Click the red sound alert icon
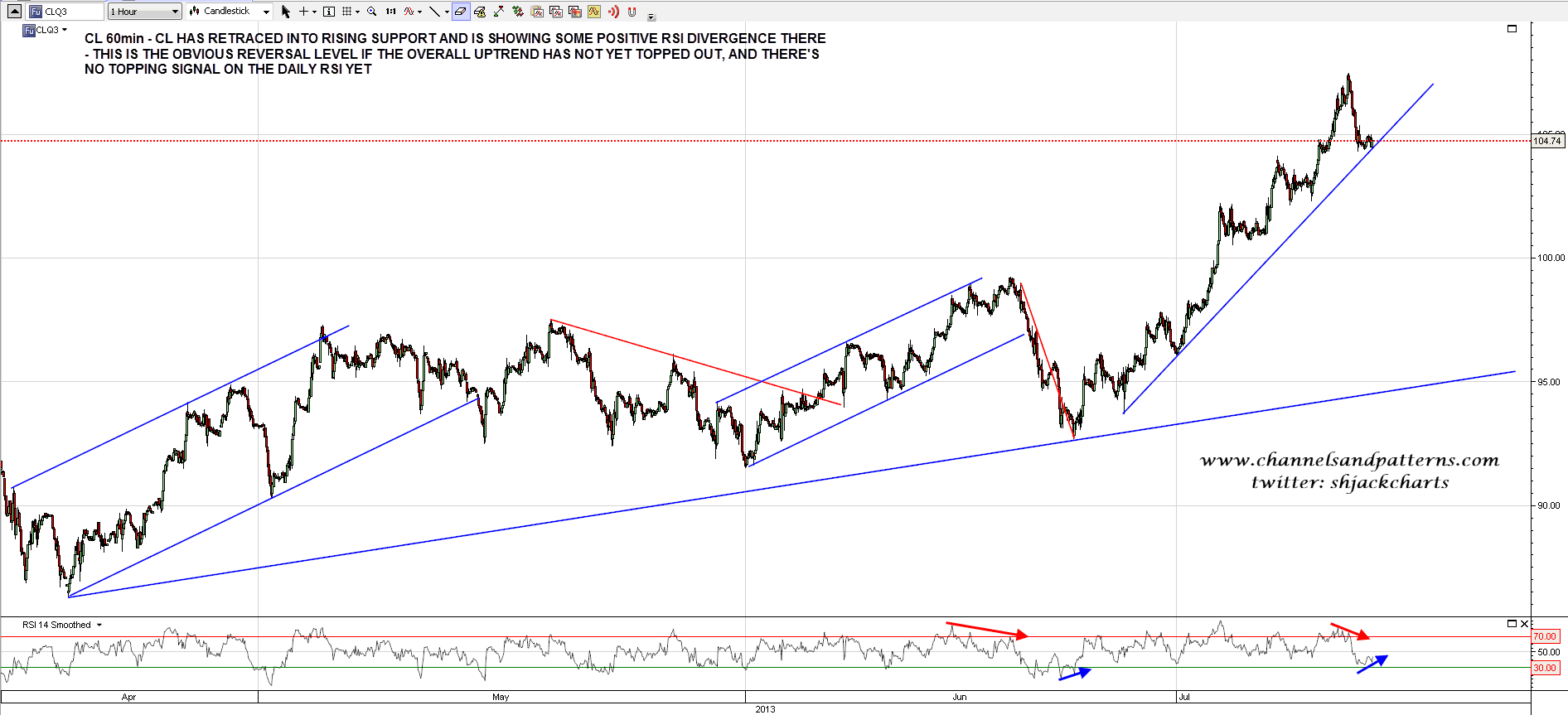 613,12
